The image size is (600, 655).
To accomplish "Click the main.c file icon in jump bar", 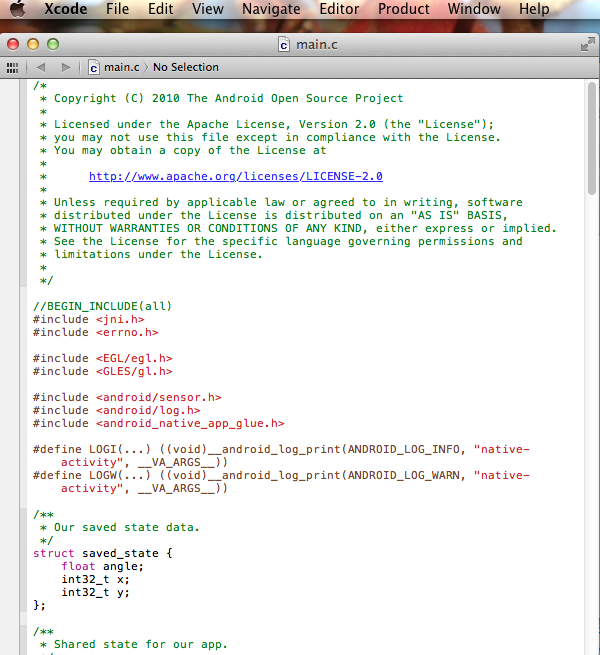I will (x=94, y=67).
